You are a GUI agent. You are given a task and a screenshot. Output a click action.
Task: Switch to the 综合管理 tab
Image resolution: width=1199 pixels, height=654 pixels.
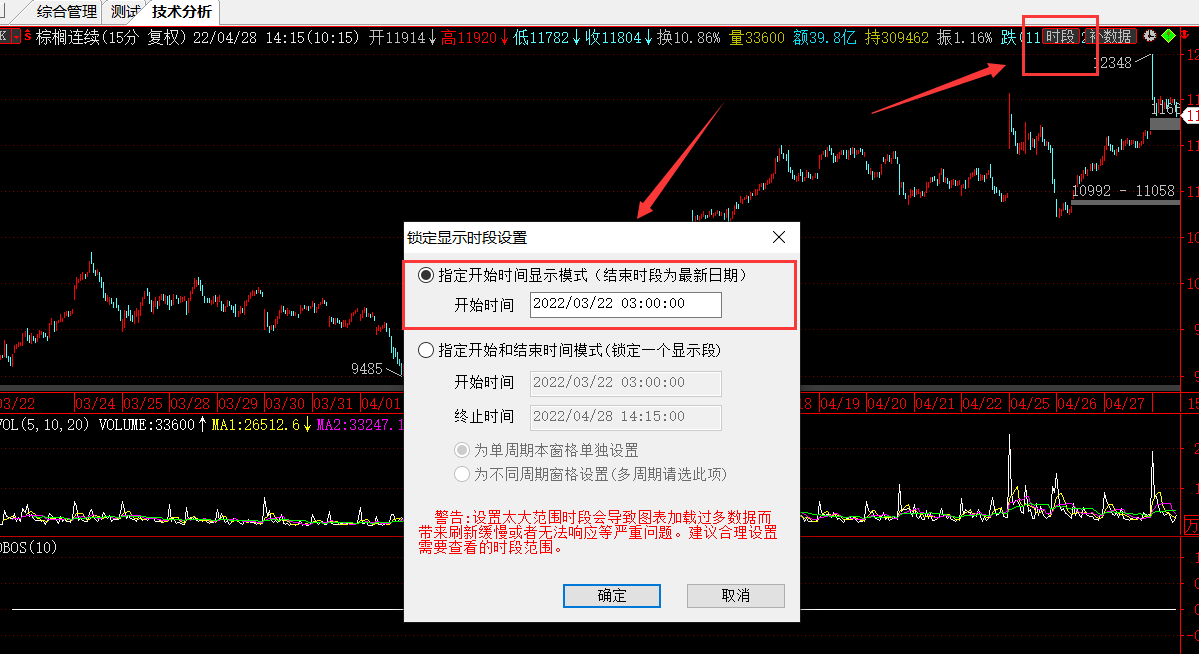67,11
